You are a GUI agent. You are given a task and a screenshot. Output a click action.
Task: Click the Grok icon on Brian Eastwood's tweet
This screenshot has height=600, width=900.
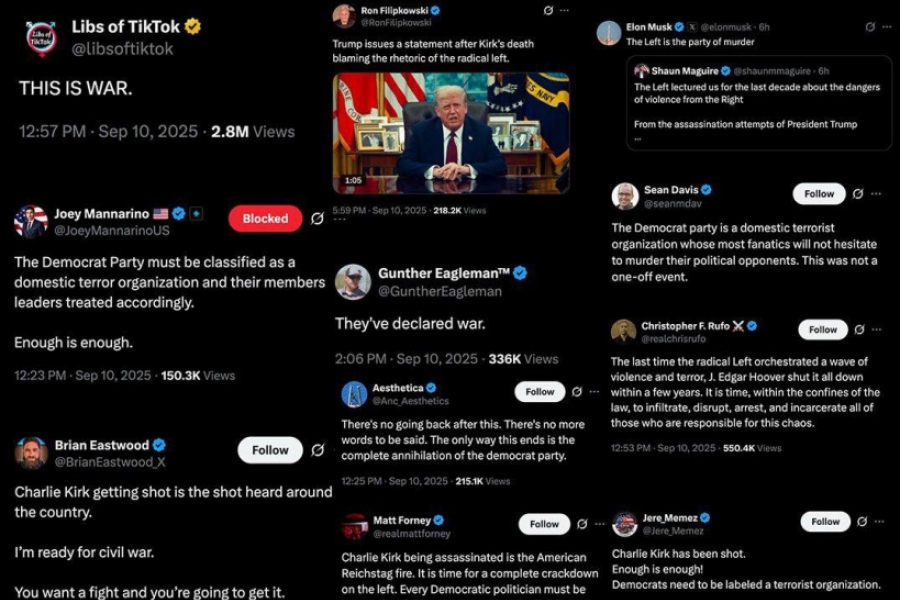click(x=317, y=450)
